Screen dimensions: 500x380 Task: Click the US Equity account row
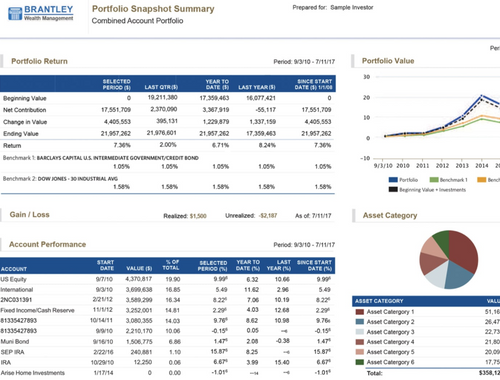click(167, 279)
